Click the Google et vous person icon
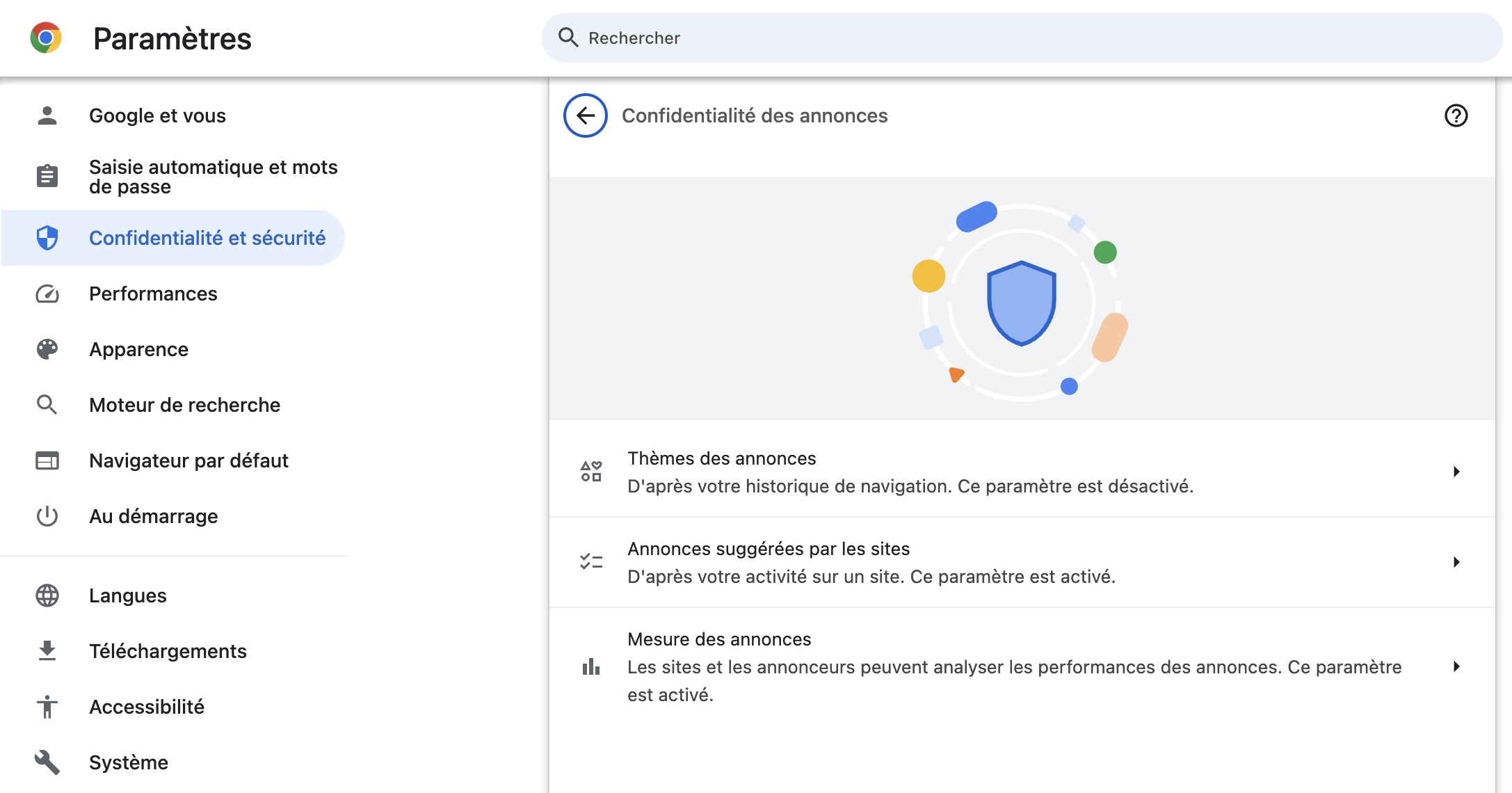The image size is (1512, 793). [47, 115]
